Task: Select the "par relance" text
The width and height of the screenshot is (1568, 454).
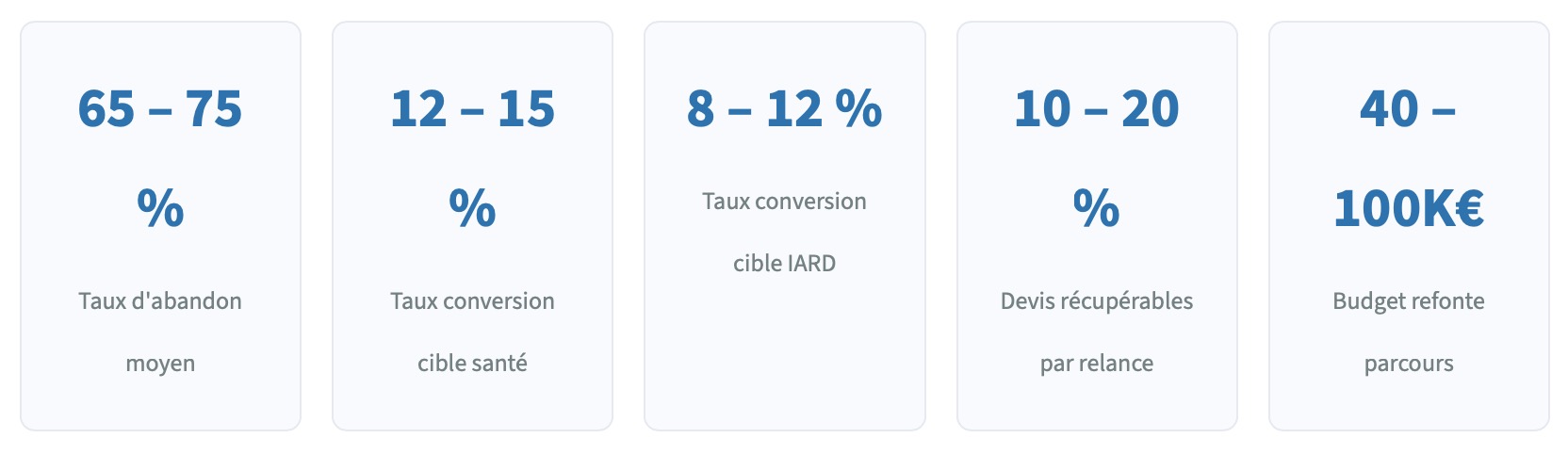Action: point(1096,364)
